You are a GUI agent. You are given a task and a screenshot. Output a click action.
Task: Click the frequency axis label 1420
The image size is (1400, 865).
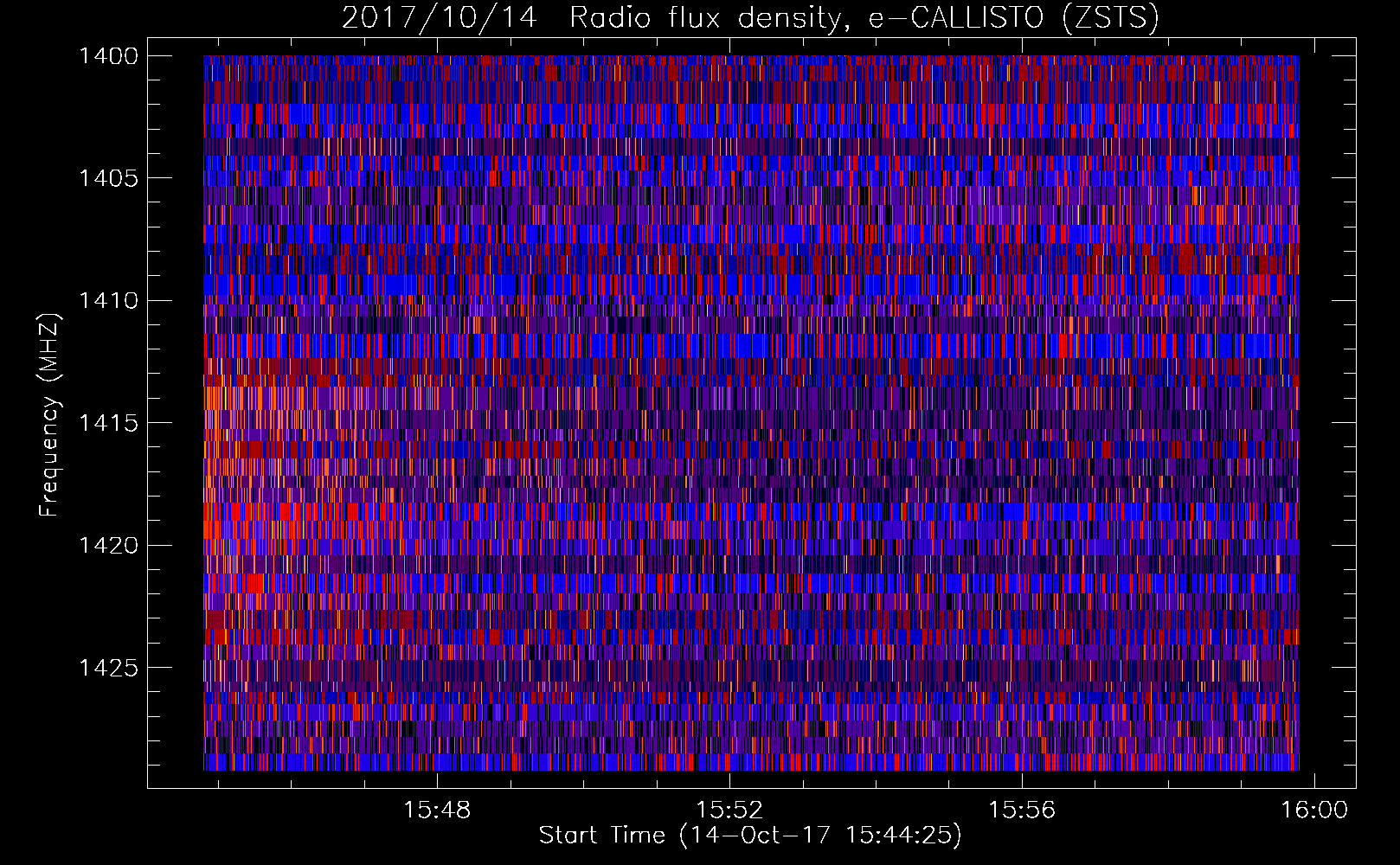(x=108, y=546)
